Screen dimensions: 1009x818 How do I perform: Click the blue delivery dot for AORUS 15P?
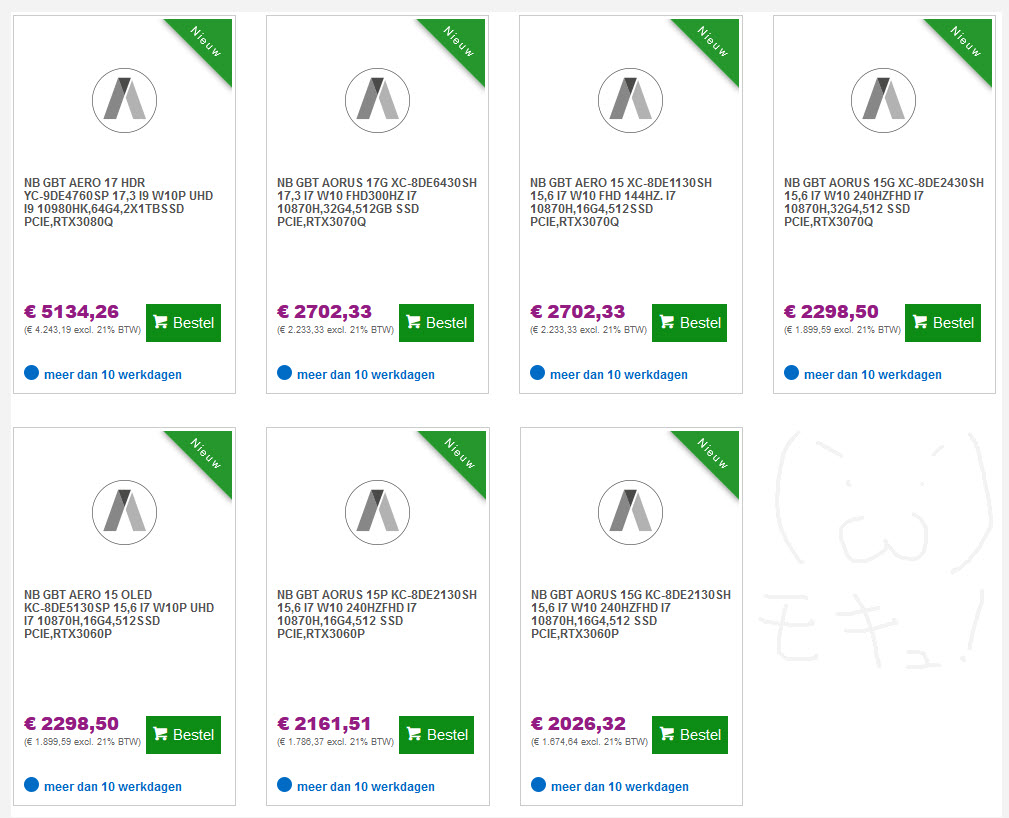[284, 785]
